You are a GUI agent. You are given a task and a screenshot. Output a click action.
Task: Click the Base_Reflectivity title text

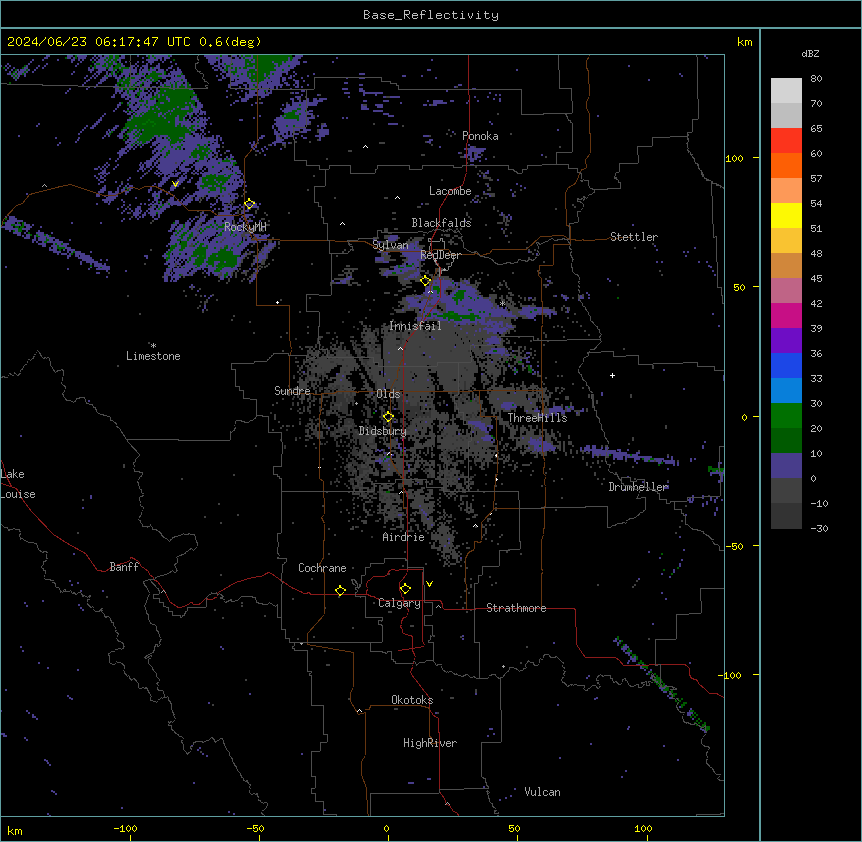(x=430, y=15)
